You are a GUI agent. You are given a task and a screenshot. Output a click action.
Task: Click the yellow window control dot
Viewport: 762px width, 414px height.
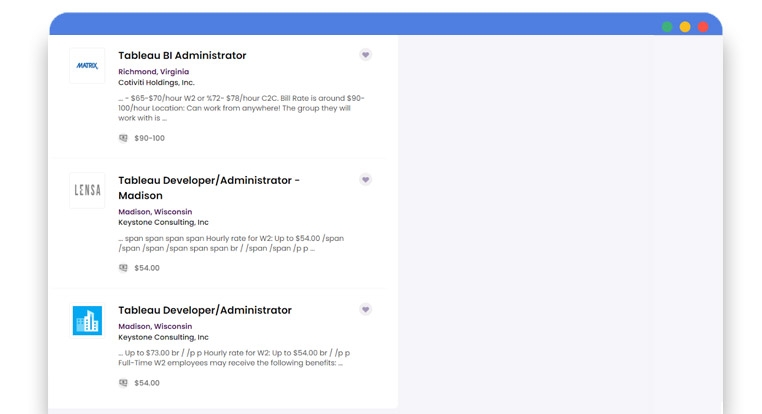(x=685, y=27)
